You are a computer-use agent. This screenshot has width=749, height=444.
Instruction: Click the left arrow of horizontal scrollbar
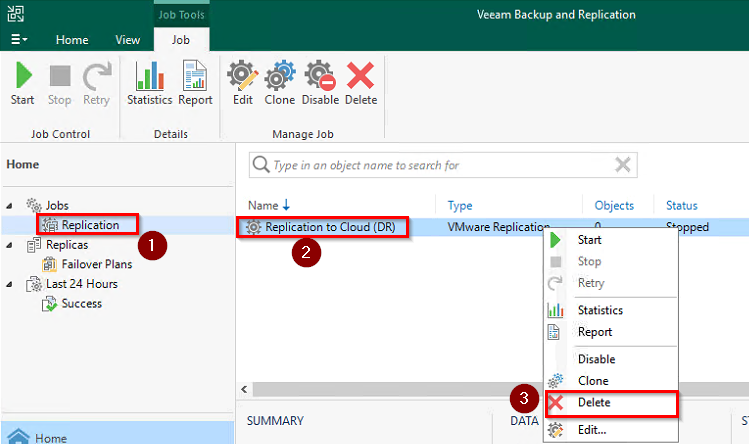coord(244,389)
